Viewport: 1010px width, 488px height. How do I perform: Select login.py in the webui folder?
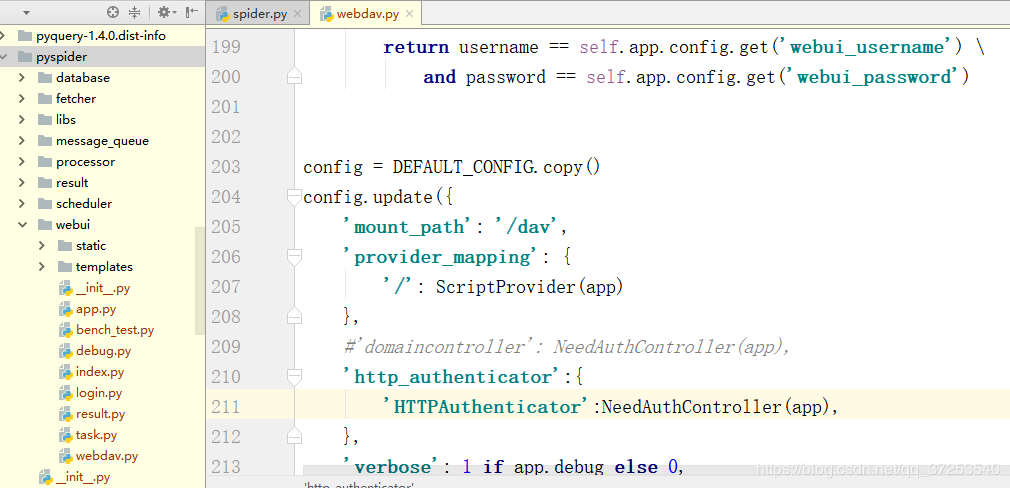point(99,393)
